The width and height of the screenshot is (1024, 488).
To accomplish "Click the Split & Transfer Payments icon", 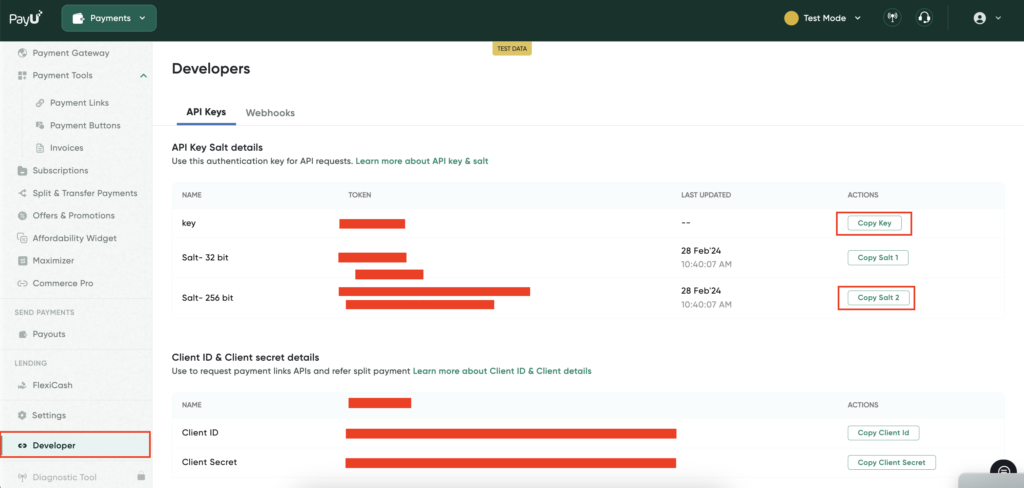I will pos(22,193).
